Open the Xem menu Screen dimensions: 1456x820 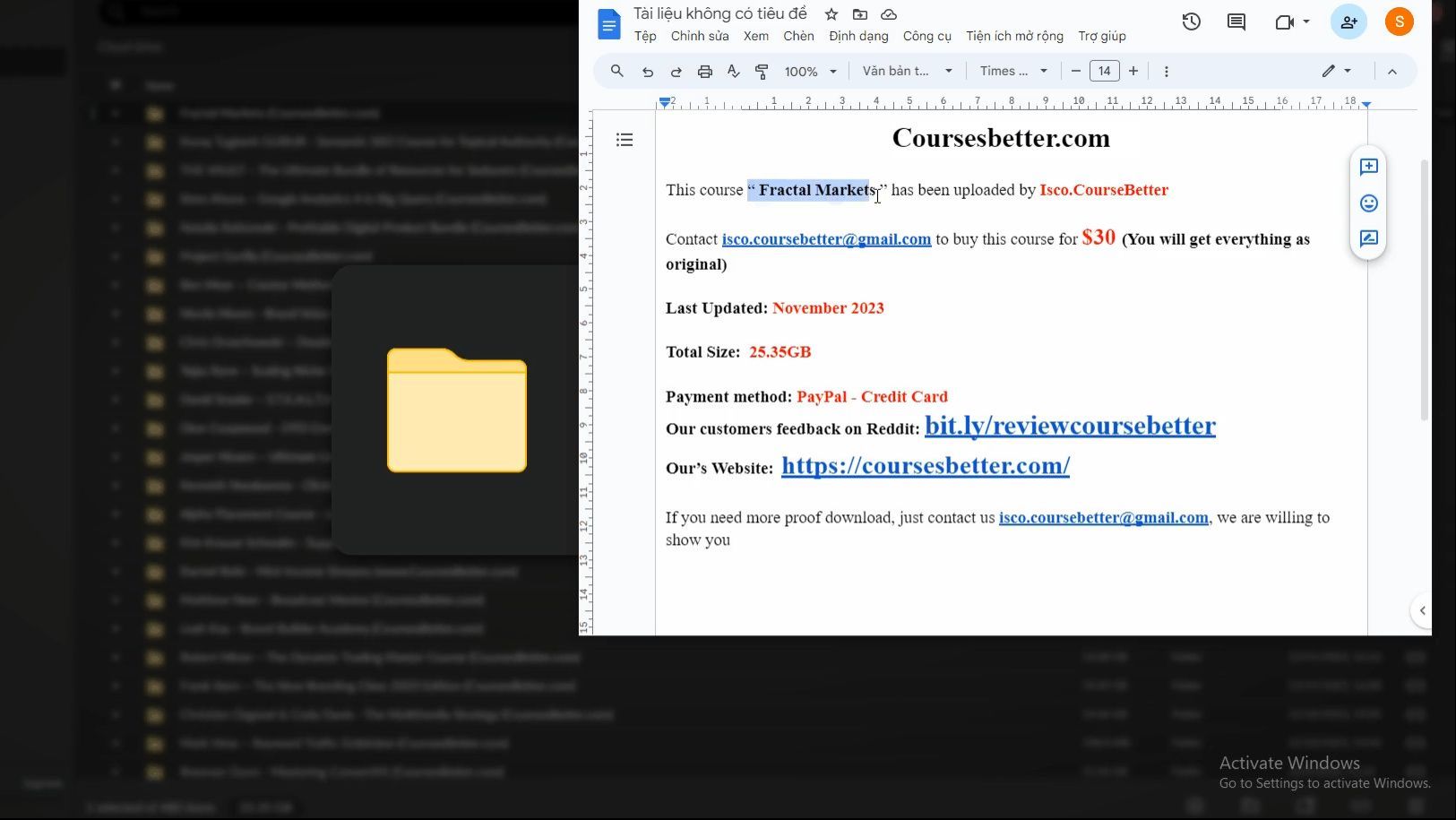point(756,36)
